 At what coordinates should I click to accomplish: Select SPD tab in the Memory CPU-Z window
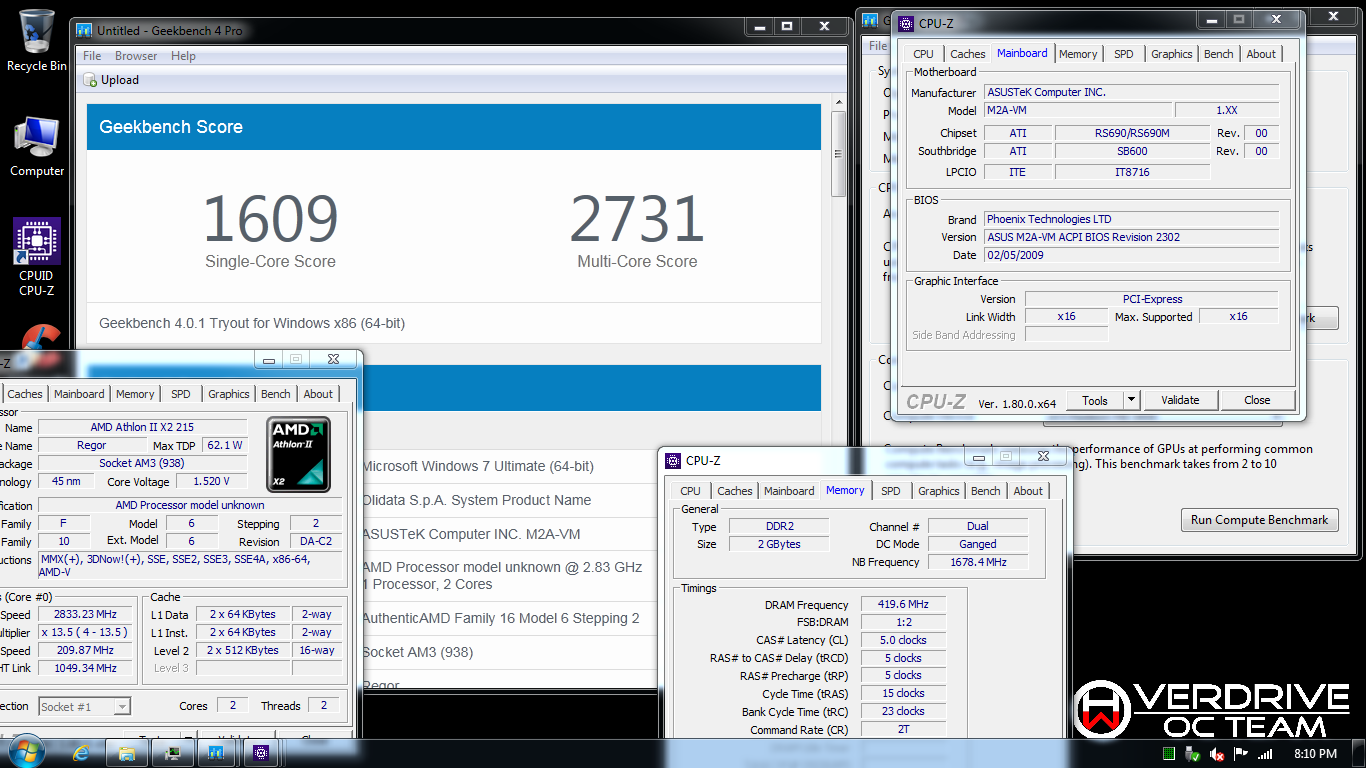[890, 491]
